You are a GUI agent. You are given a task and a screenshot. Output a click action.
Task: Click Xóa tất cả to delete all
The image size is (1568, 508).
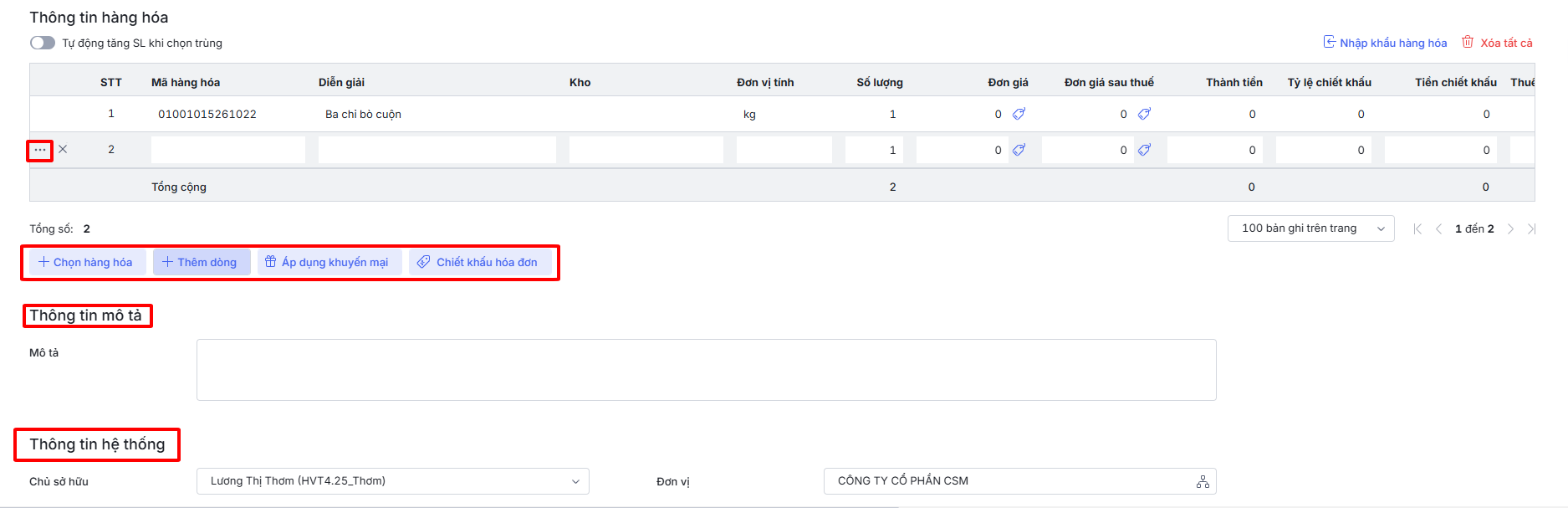[1497, 43]
